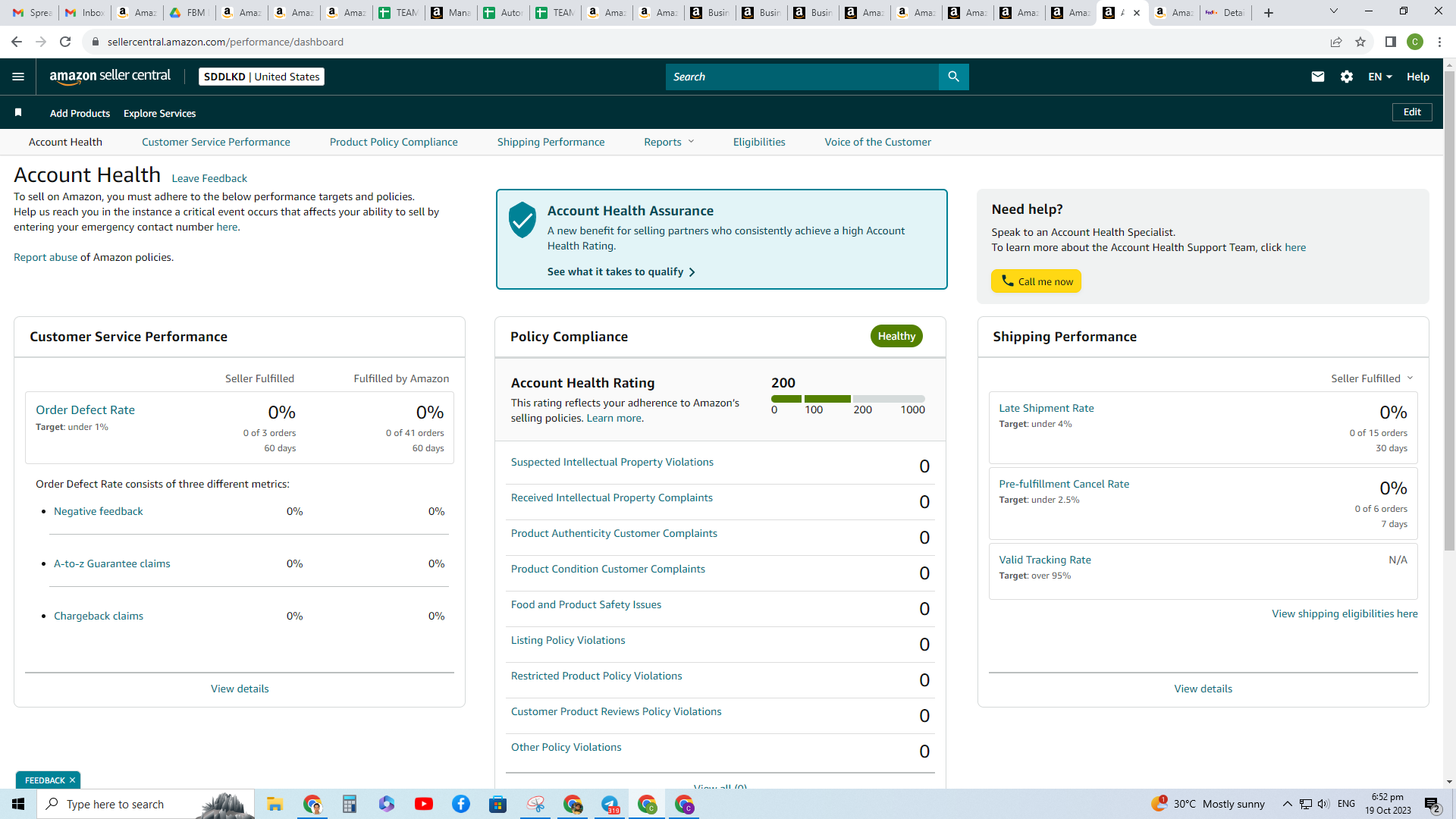Open the Windows Start menu
The height and width of the screenshot is (819, 1456).
click(18, 804)
